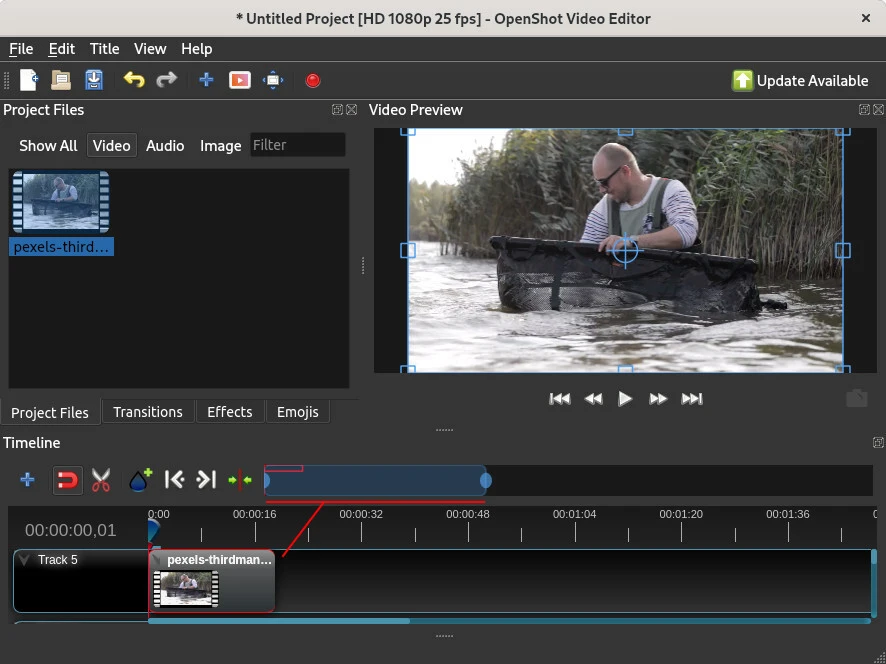
Task: Click the Open Project folder icon
Action: [x=61, y=80]
